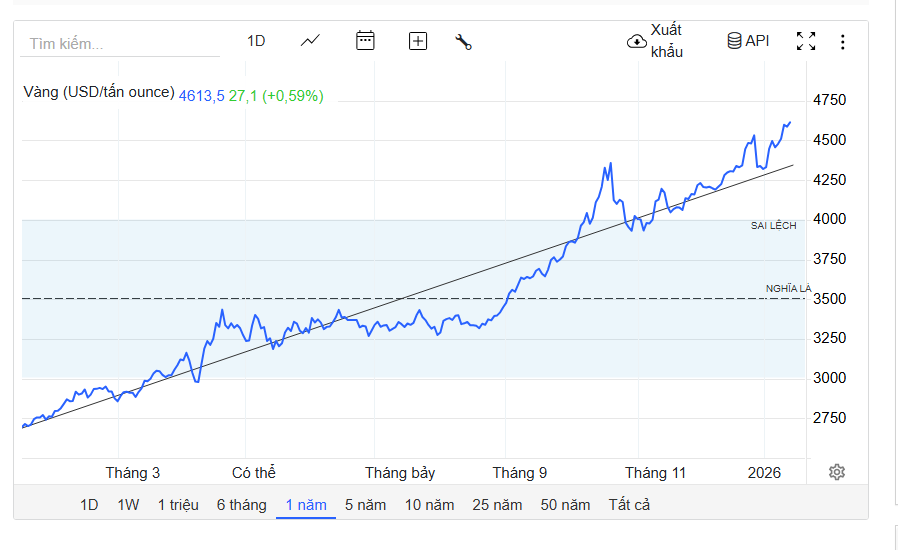Show the Tất cả full history
Viewport: 898px width, 550px height.
[x=629, y=505]
